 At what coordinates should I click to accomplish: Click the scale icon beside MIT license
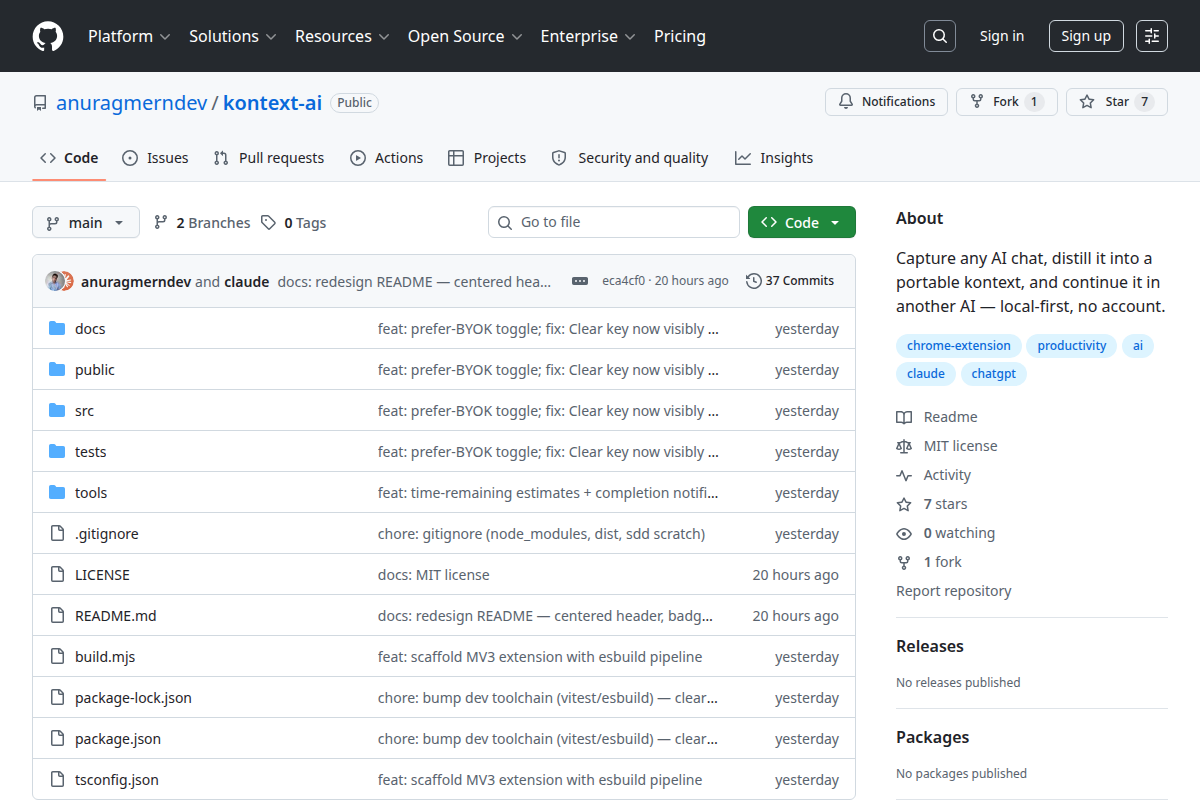pos(904,446)
